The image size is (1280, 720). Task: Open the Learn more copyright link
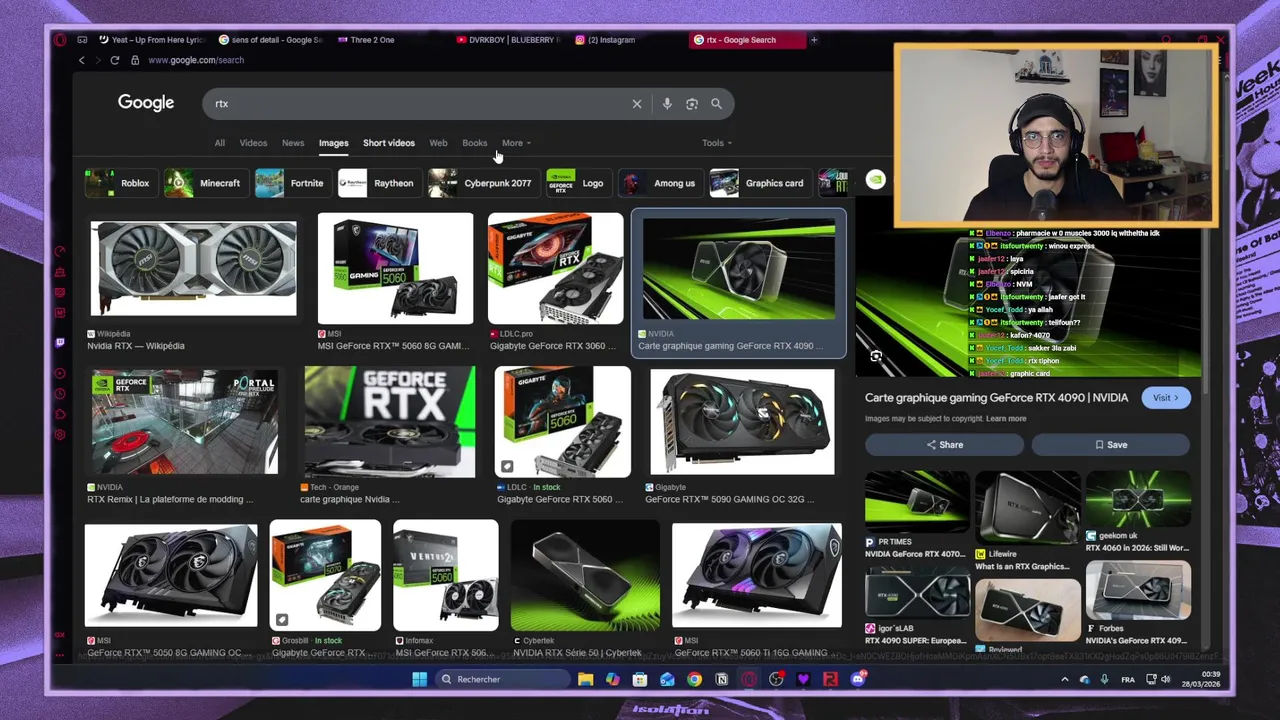[x=1006, y=419]
